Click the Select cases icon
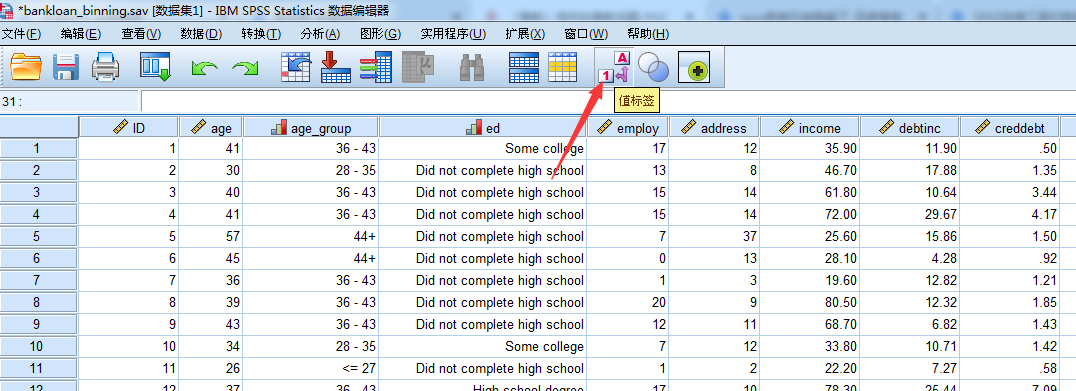Screen dimensions: 1076x391 point(562,67)
